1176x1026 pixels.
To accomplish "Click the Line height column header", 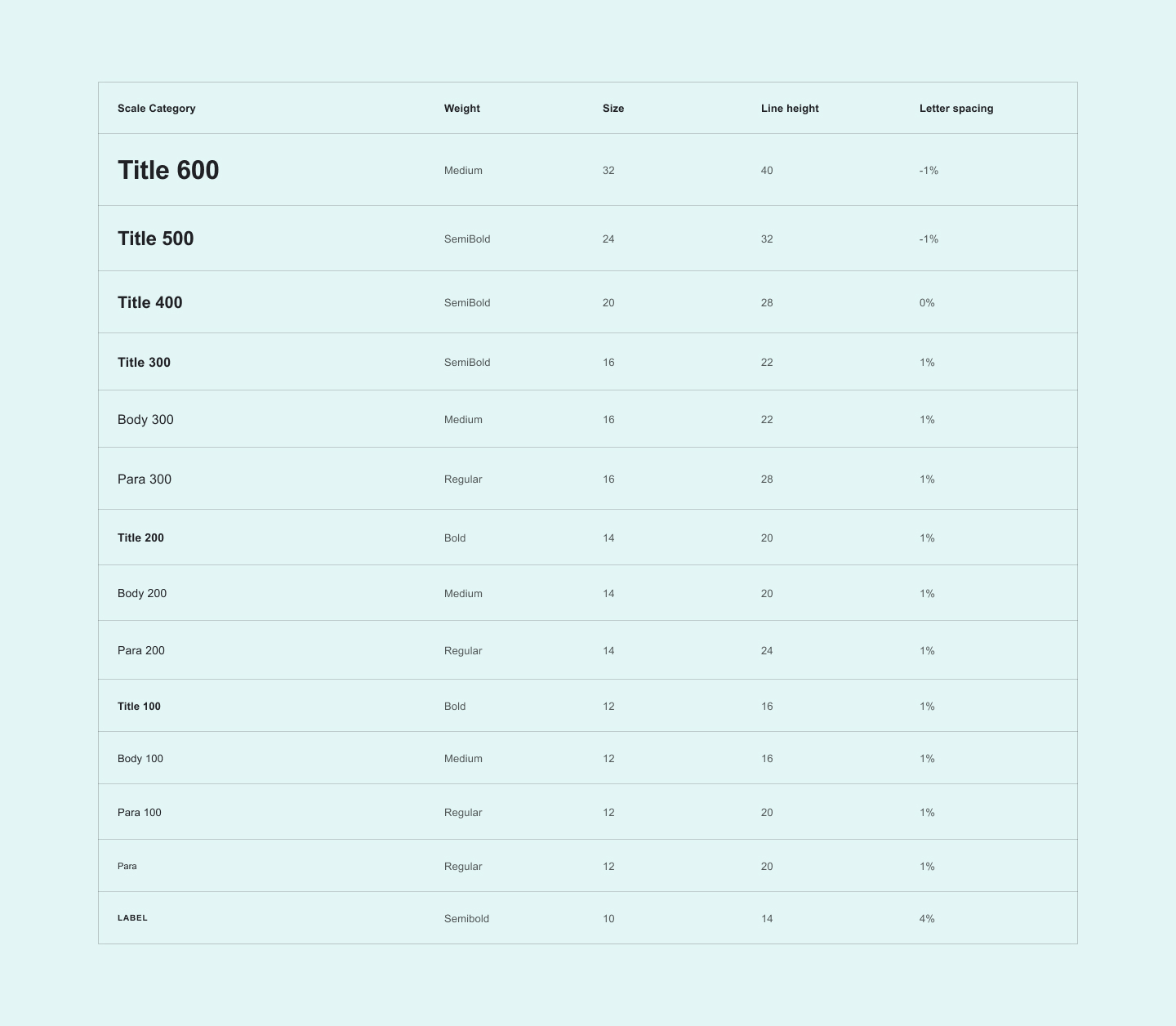I will tap(789, 109).
